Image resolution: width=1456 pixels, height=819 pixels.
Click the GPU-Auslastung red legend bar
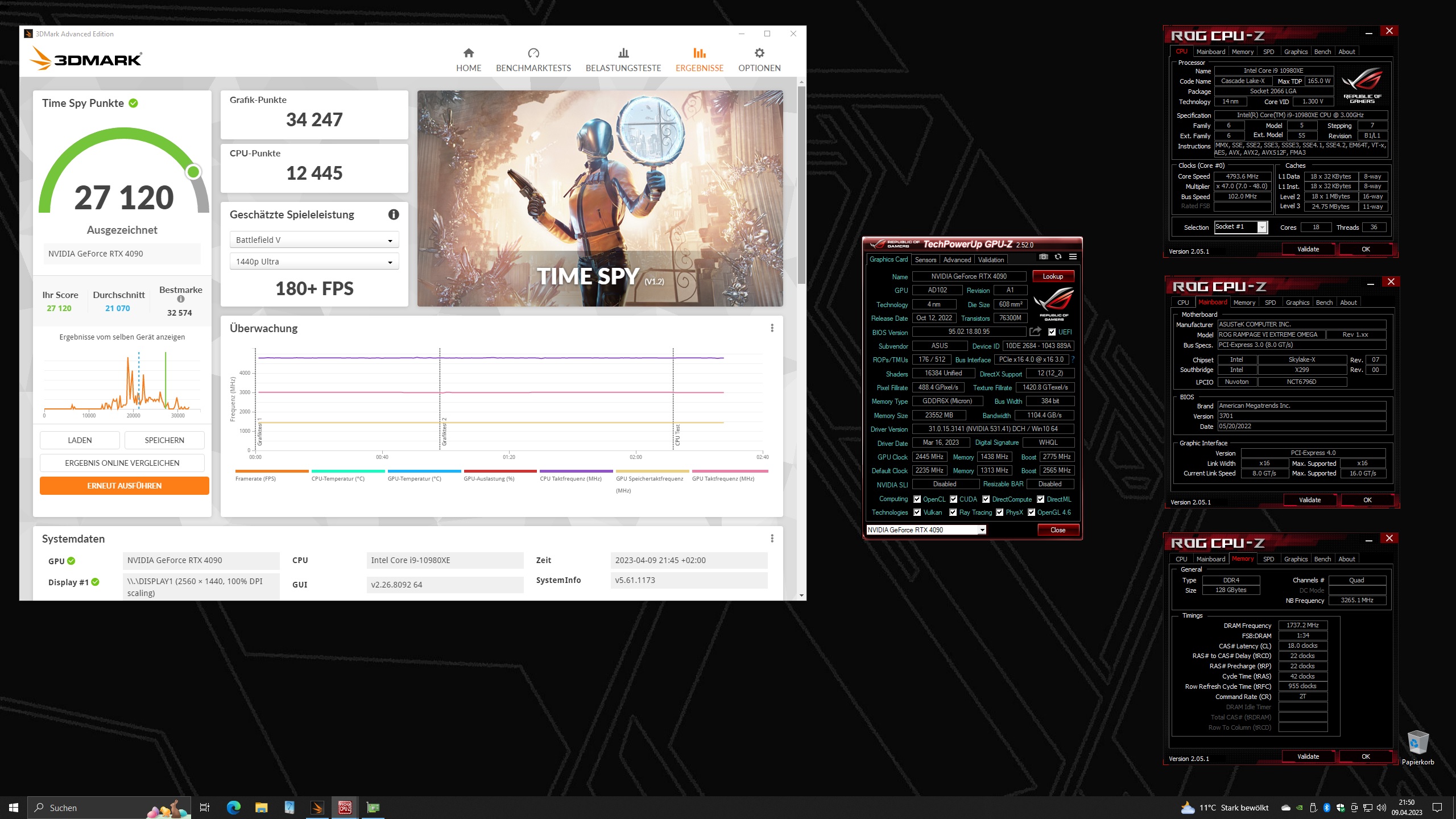tap(500, 471)
